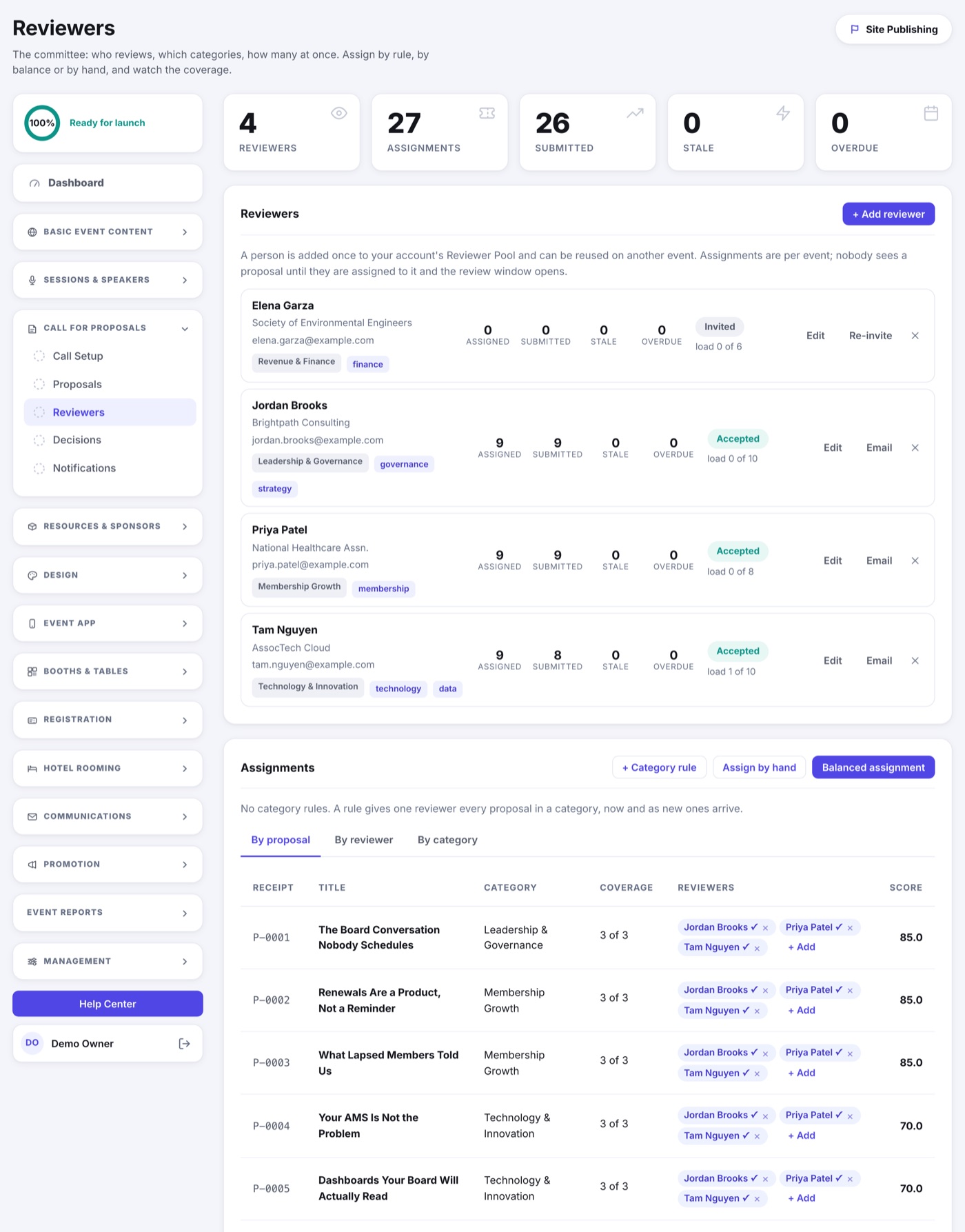Open the Category rule dialog
Viewport: 965px width, 1232px height.
659,767
